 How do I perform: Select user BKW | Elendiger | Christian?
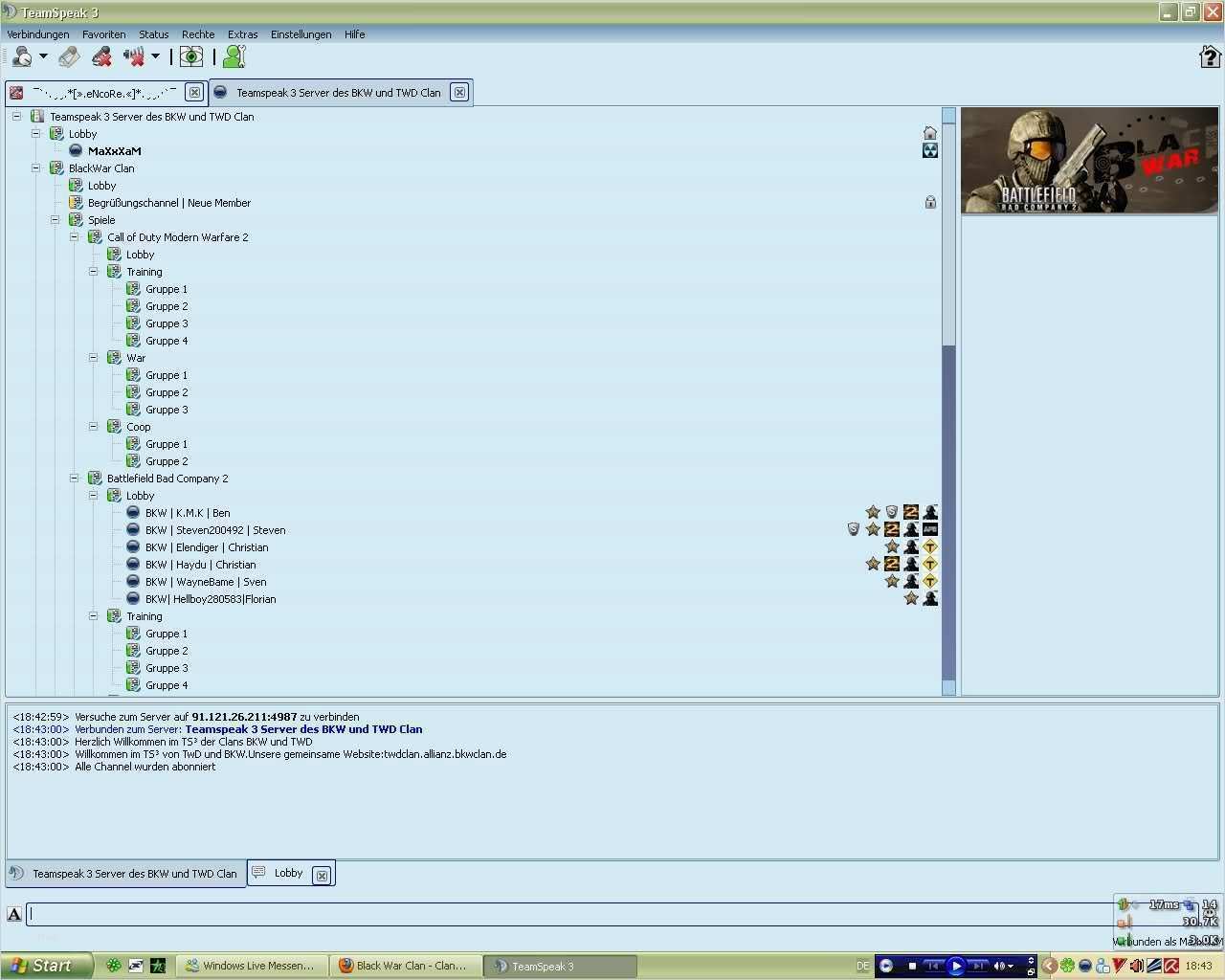(207, 547)
